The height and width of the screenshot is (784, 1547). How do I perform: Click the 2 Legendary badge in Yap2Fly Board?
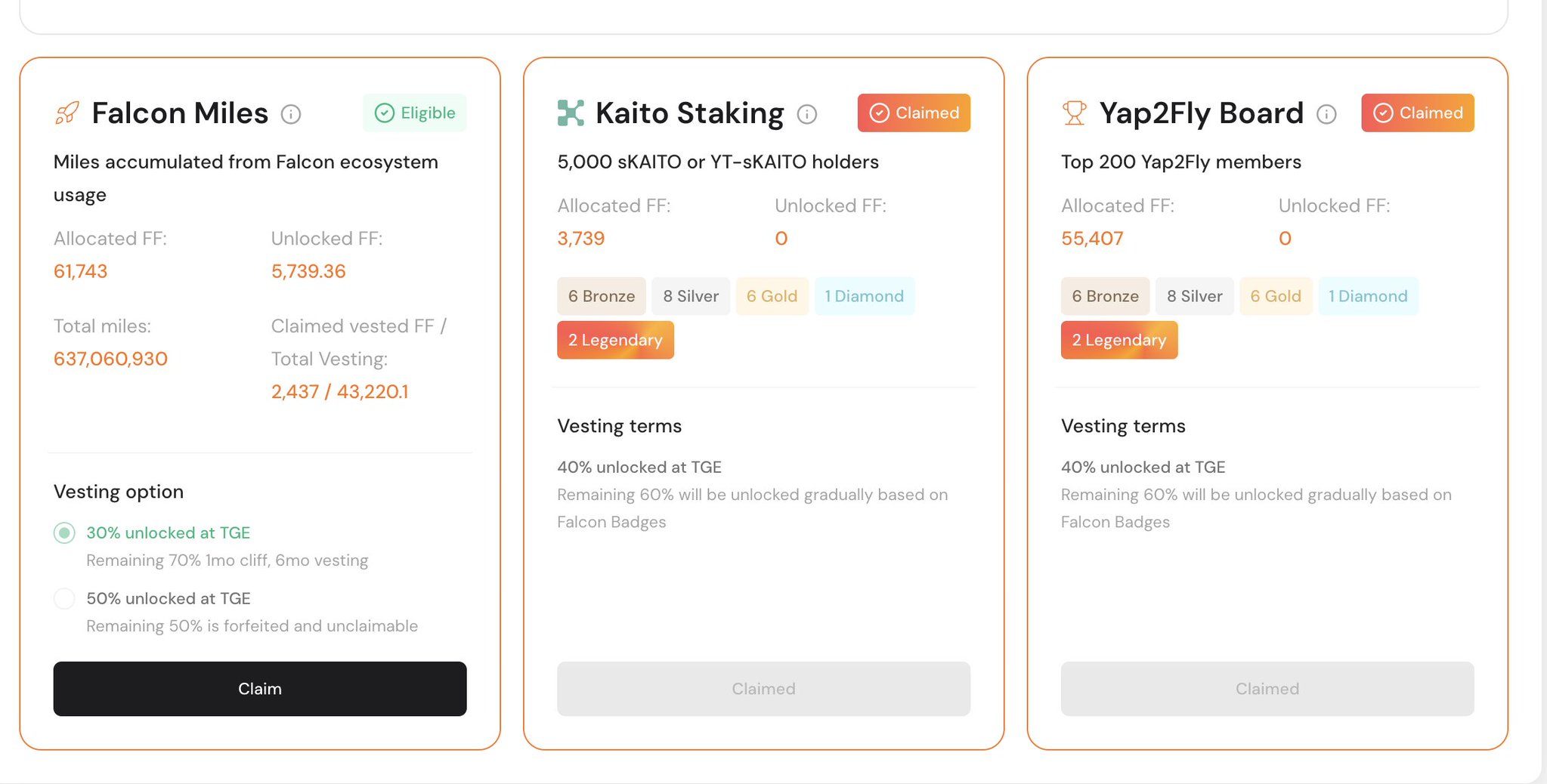(x=1118, y=340)
